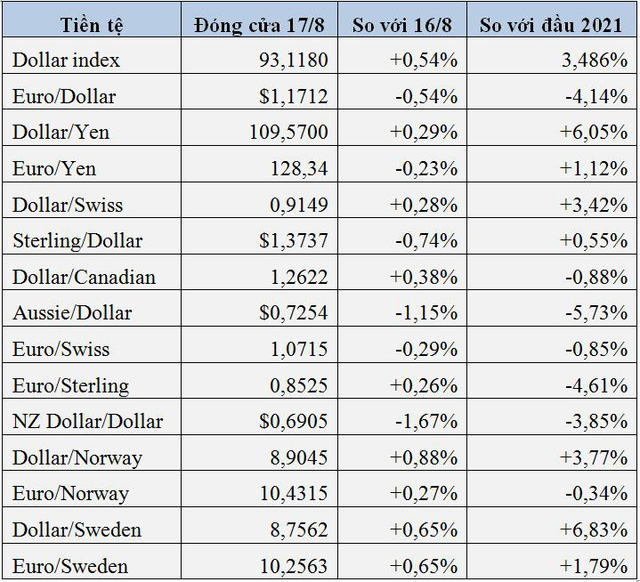
Task: Click the NZ Dollar/Dollar -1,67% cell
Action: [x=402, y=417]
